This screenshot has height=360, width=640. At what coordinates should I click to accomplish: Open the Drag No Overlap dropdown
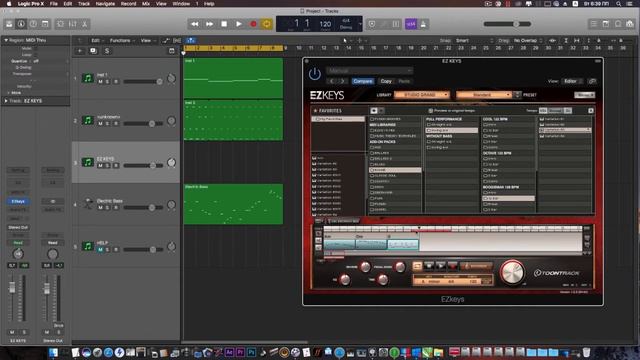click(528, 40)
